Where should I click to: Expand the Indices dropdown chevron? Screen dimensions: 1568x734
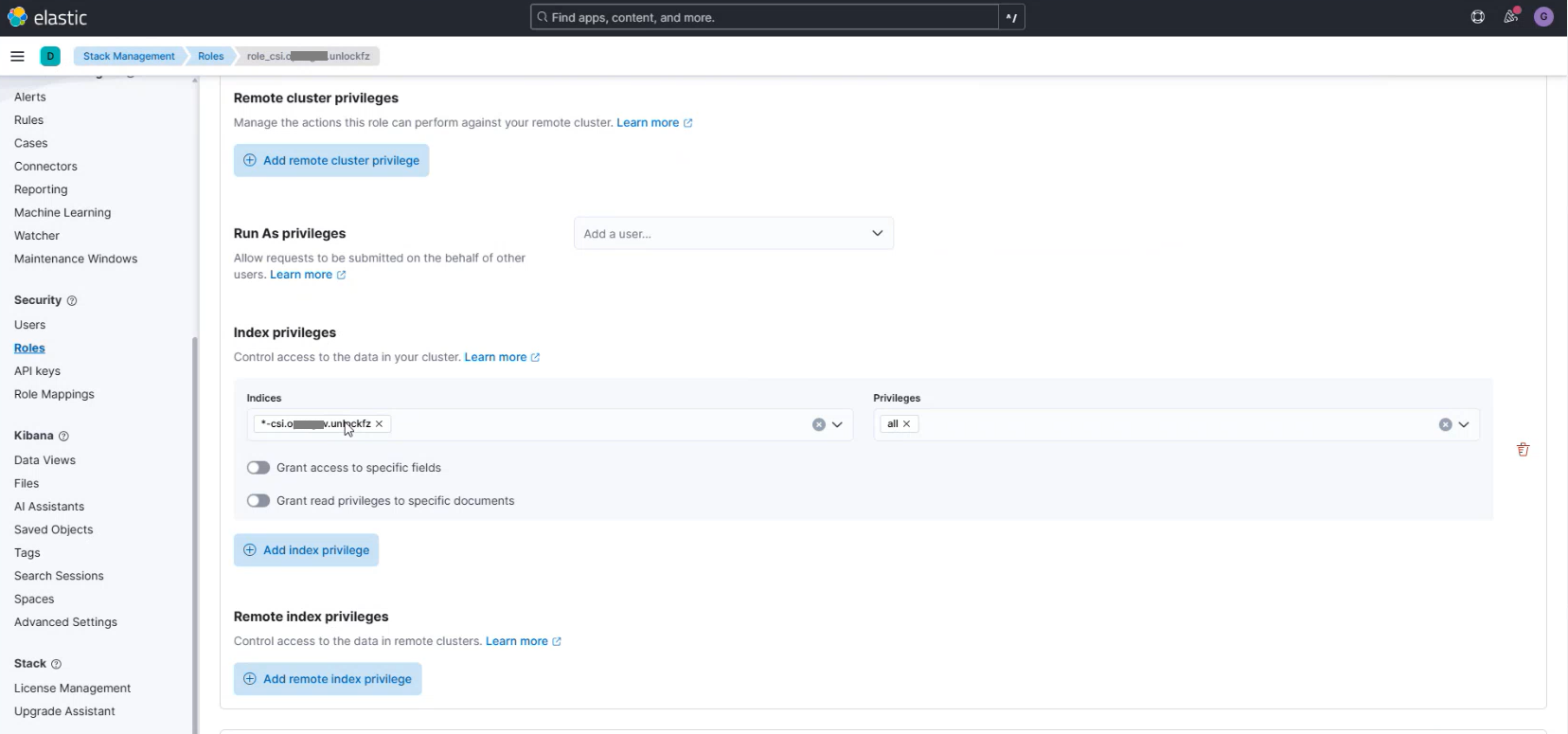click(837, 424)
